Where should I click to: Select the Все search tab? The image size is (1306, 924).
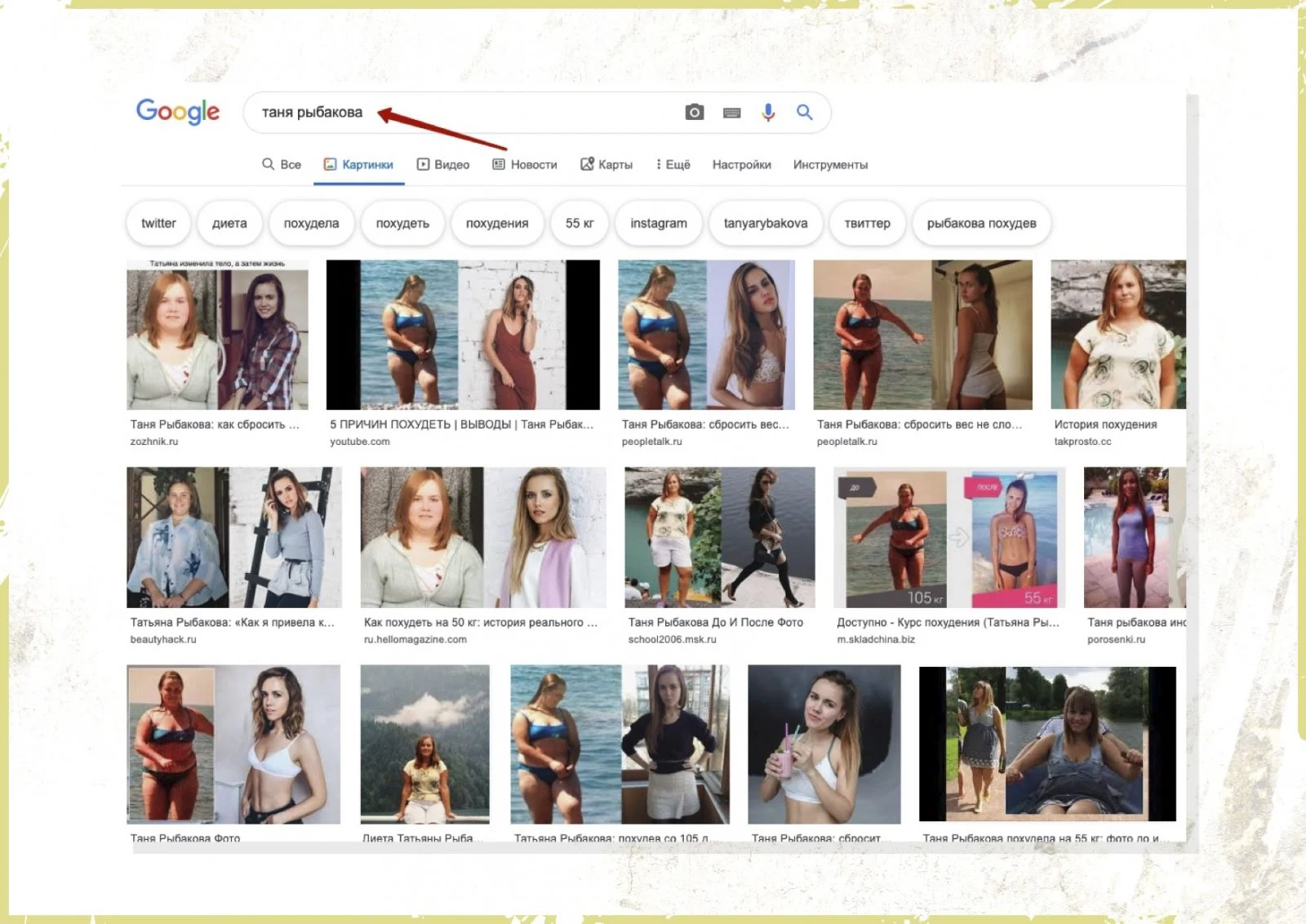point(282,165)
